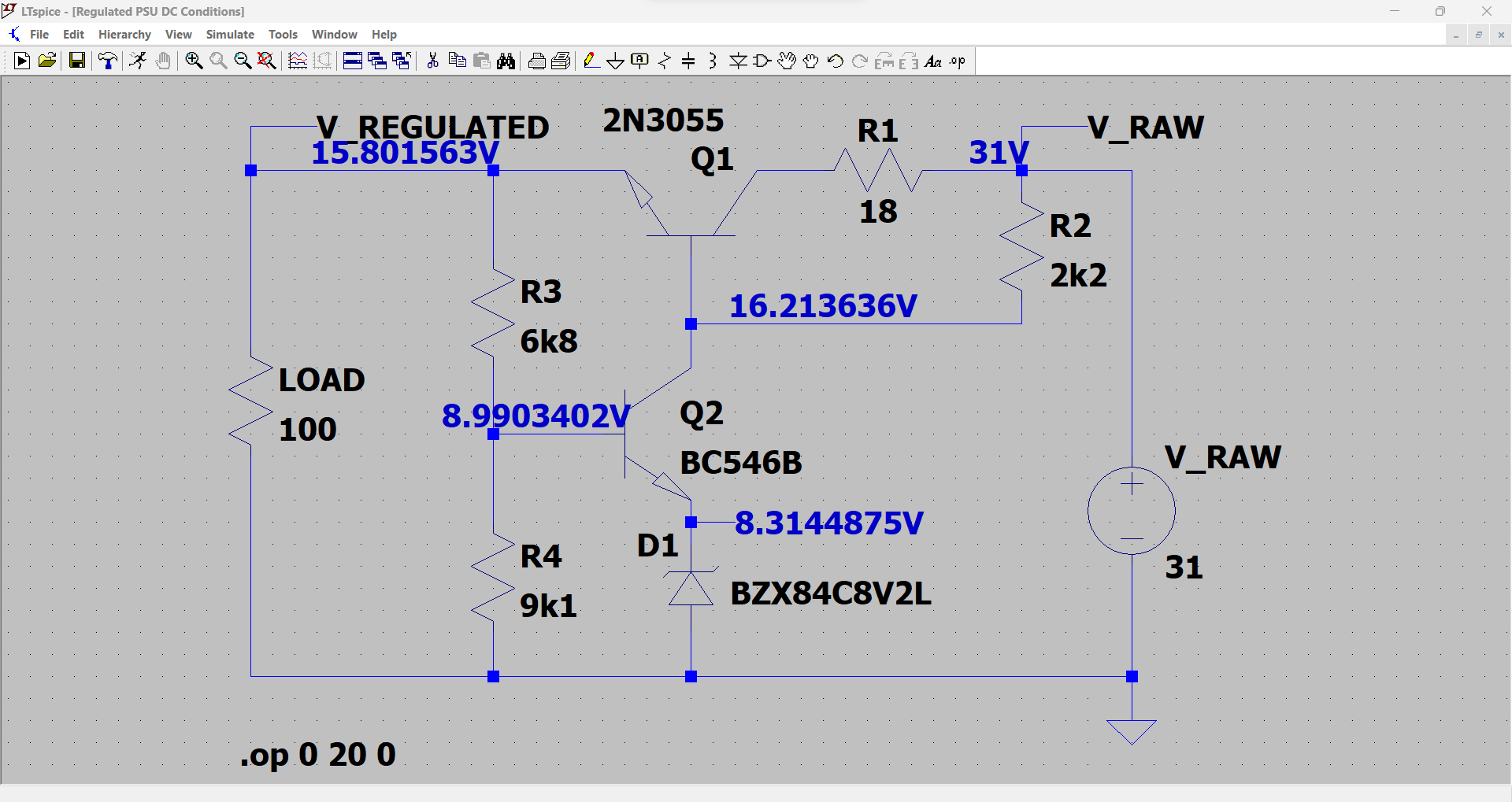This screenshot has height=802, width=1512.
Task: Click the Zoom Full Extents icon
Action: pos(267,61)
